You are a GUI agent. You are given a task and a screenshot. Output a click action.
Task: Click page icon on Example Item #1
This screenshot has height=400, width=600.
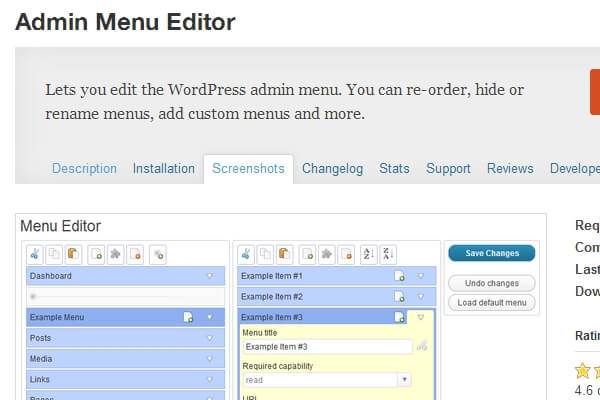[x=398, y=276]
